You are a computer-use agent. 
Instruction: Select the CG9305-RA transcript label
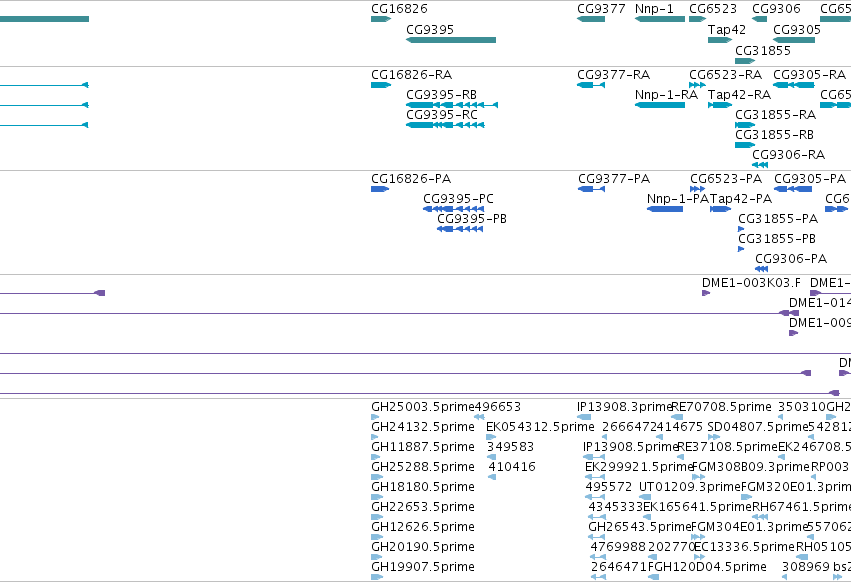click(809, 74)
